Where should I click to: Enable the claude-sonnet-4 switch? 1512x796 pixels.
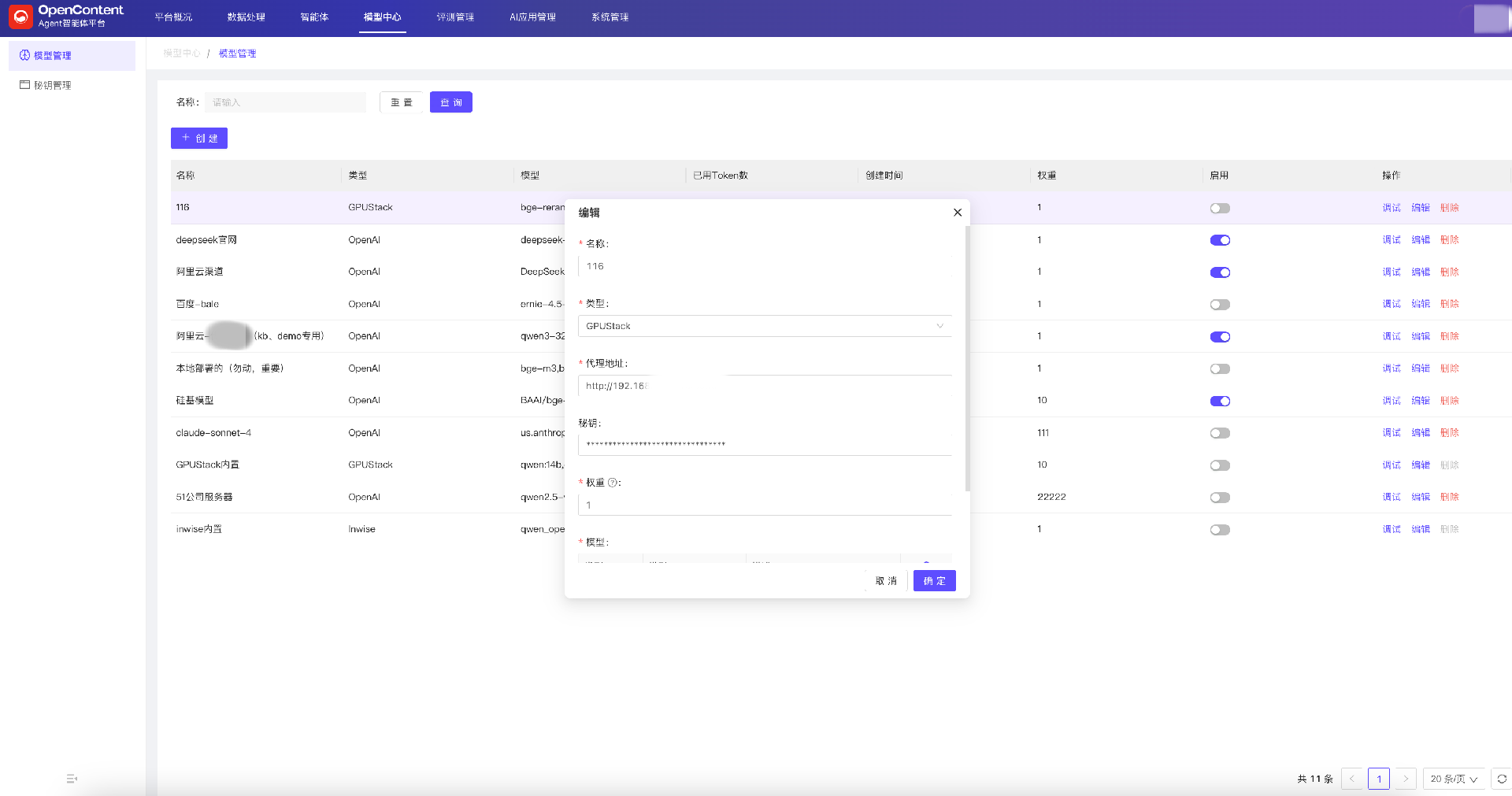click(1220, 433)
